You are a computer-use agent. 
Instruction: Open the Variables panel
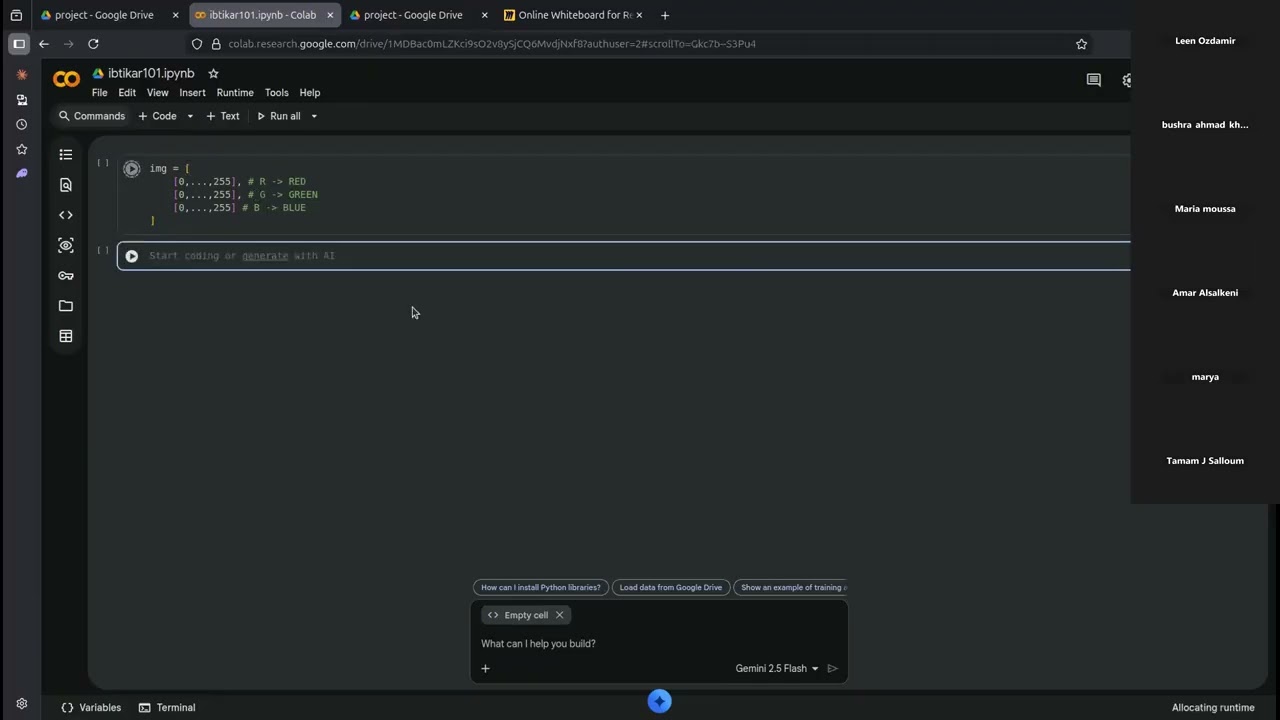pyautogui.click(x=91, y=707)
